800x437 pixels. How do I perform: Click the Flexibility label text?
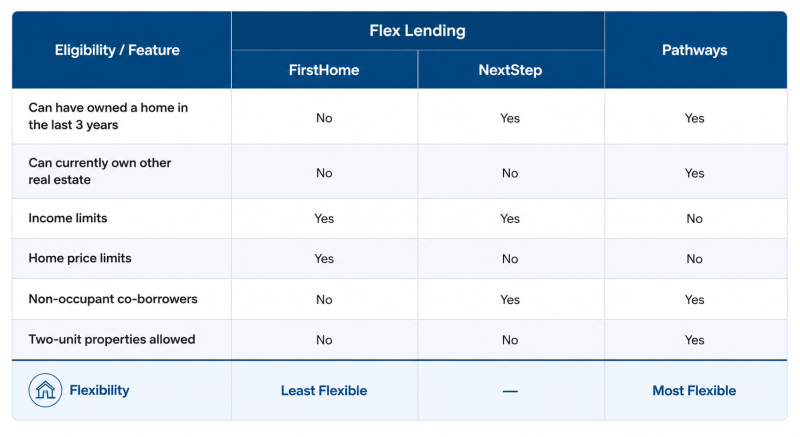99,390
